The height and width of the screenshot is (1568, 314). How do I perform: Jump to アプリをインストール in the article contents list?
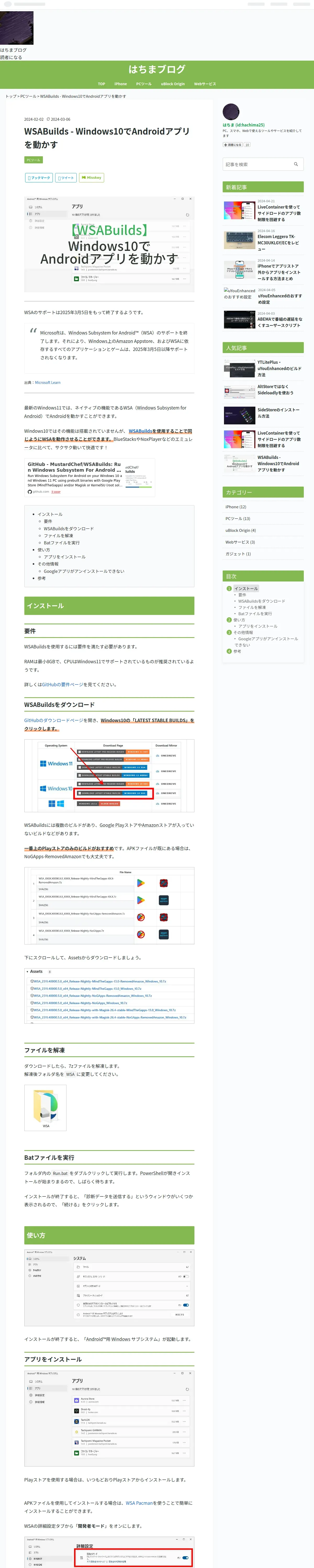65,557
